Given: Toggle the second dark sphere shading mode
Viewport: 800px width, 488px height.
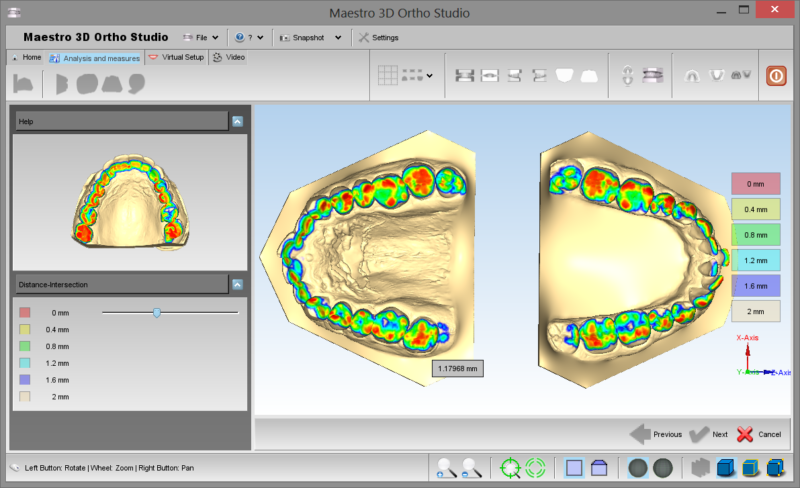Looking at the screenshot, I should coord(663,468).
